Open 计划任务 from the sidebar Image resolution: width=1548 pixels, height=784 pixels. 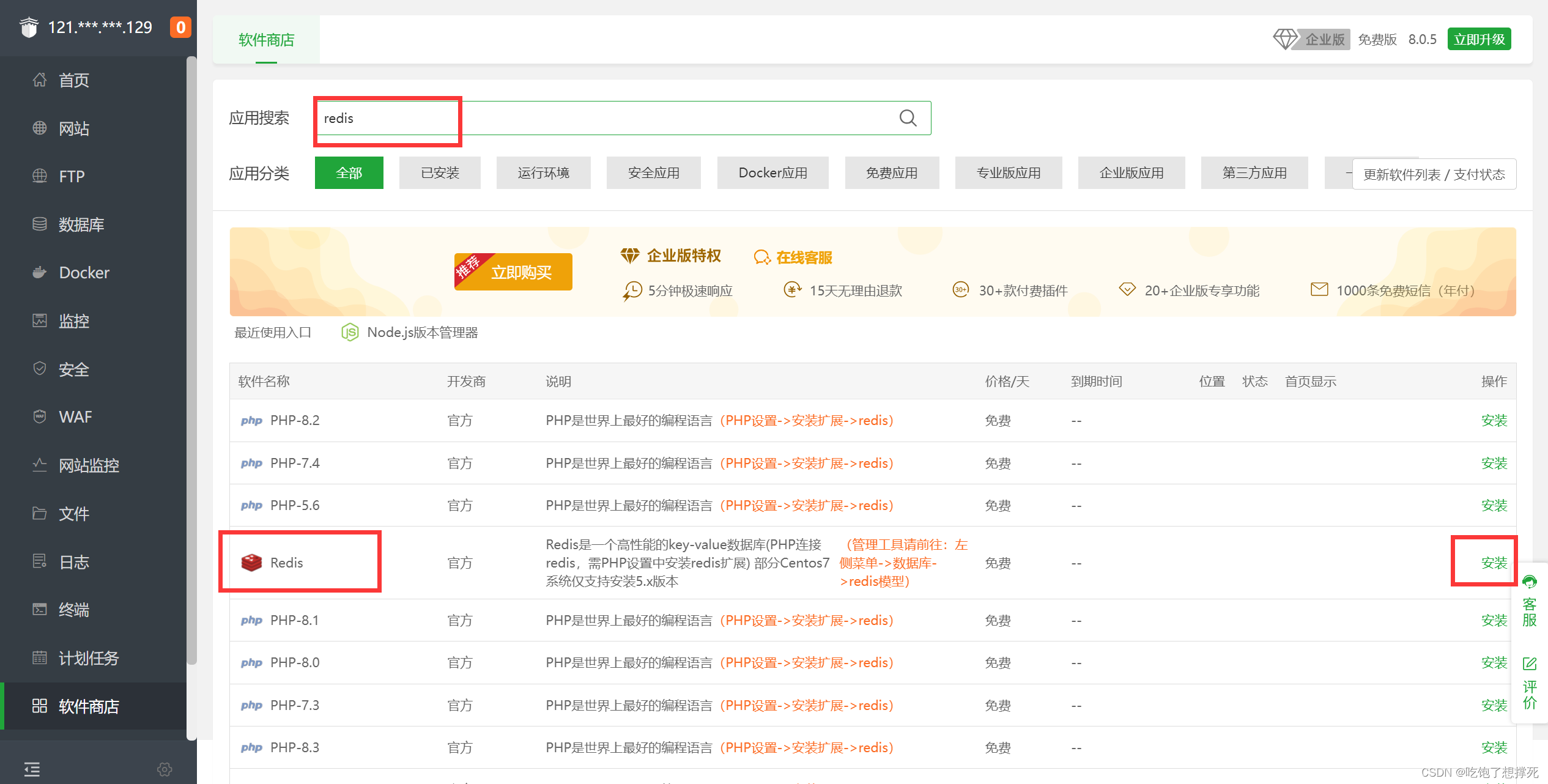pos(88,658)
